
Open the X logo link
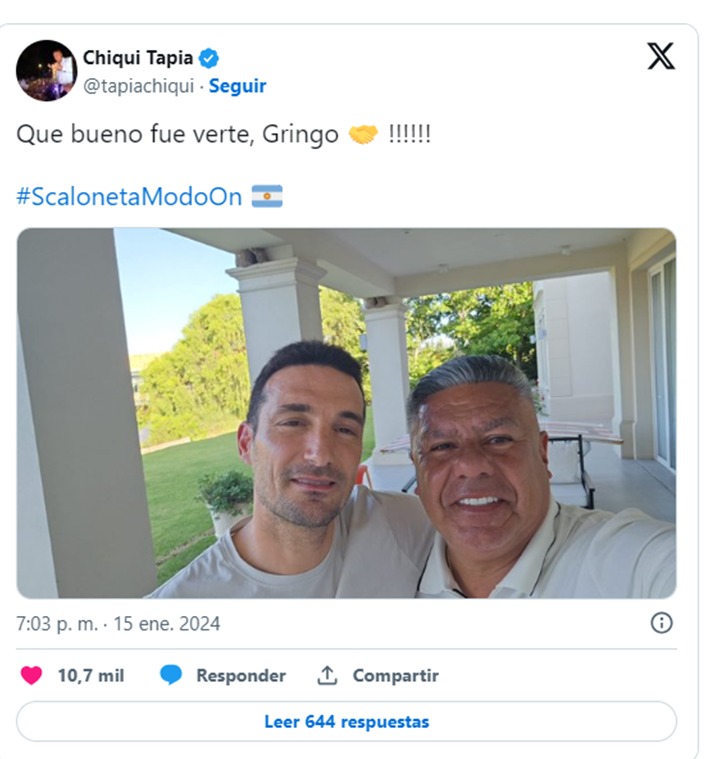tap(661, 56)
